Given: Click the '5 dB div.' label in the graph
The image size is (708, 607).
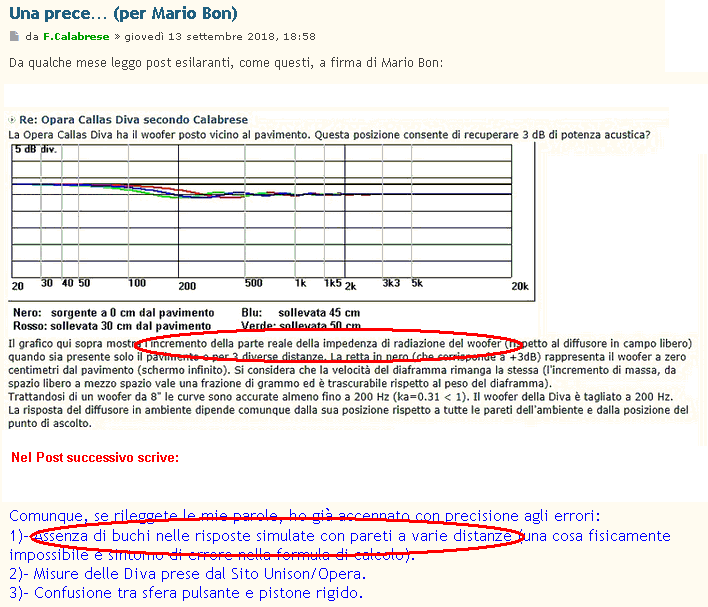Looking at the screenshot, I should (36, 149).
